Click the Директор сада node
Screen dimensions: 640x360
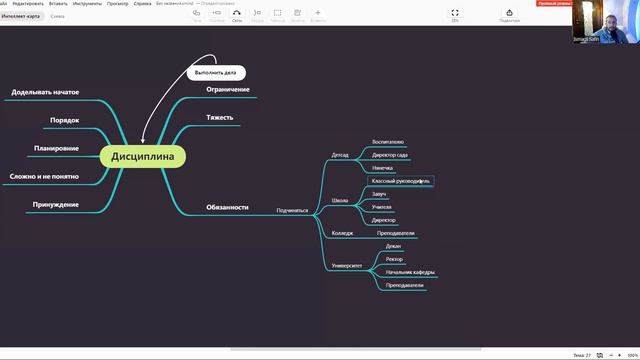pyautogui.click(x=390, y=155)
